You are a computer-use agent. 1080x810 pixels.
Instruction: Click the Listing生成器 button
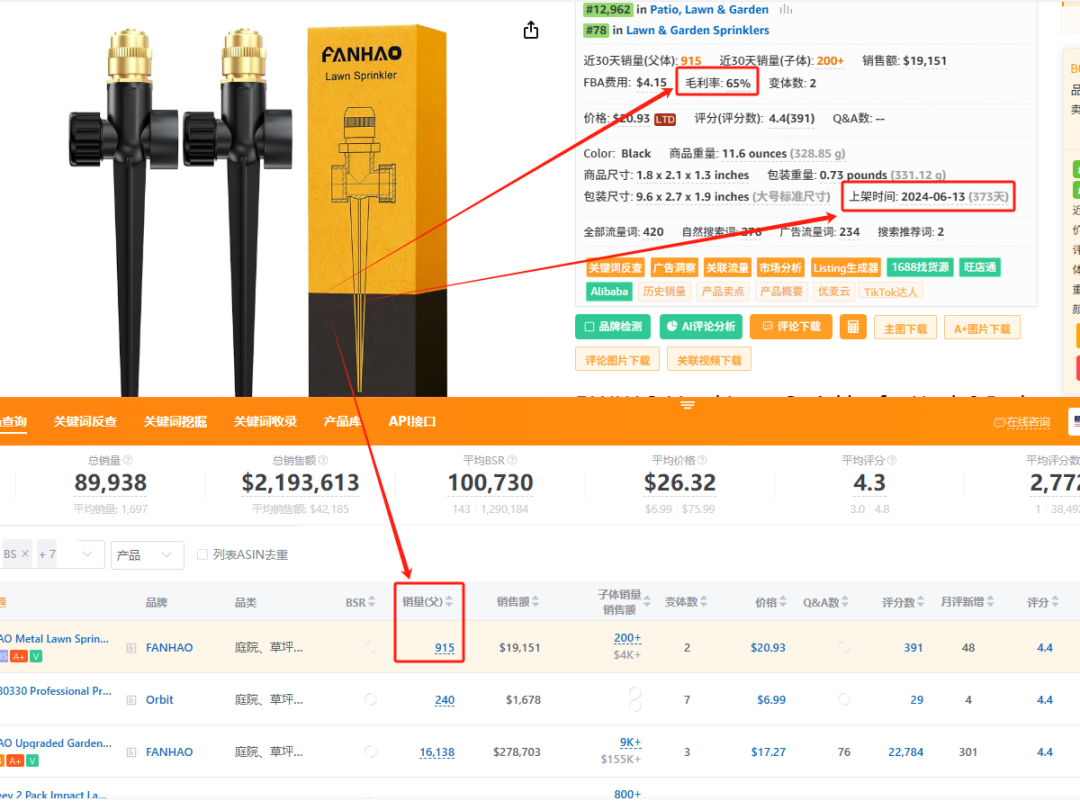845,268
